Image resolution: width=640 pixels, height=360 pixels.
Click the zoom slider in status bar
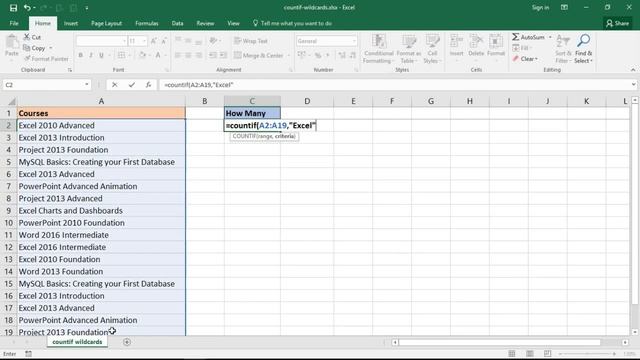click(x=588, y=353)
